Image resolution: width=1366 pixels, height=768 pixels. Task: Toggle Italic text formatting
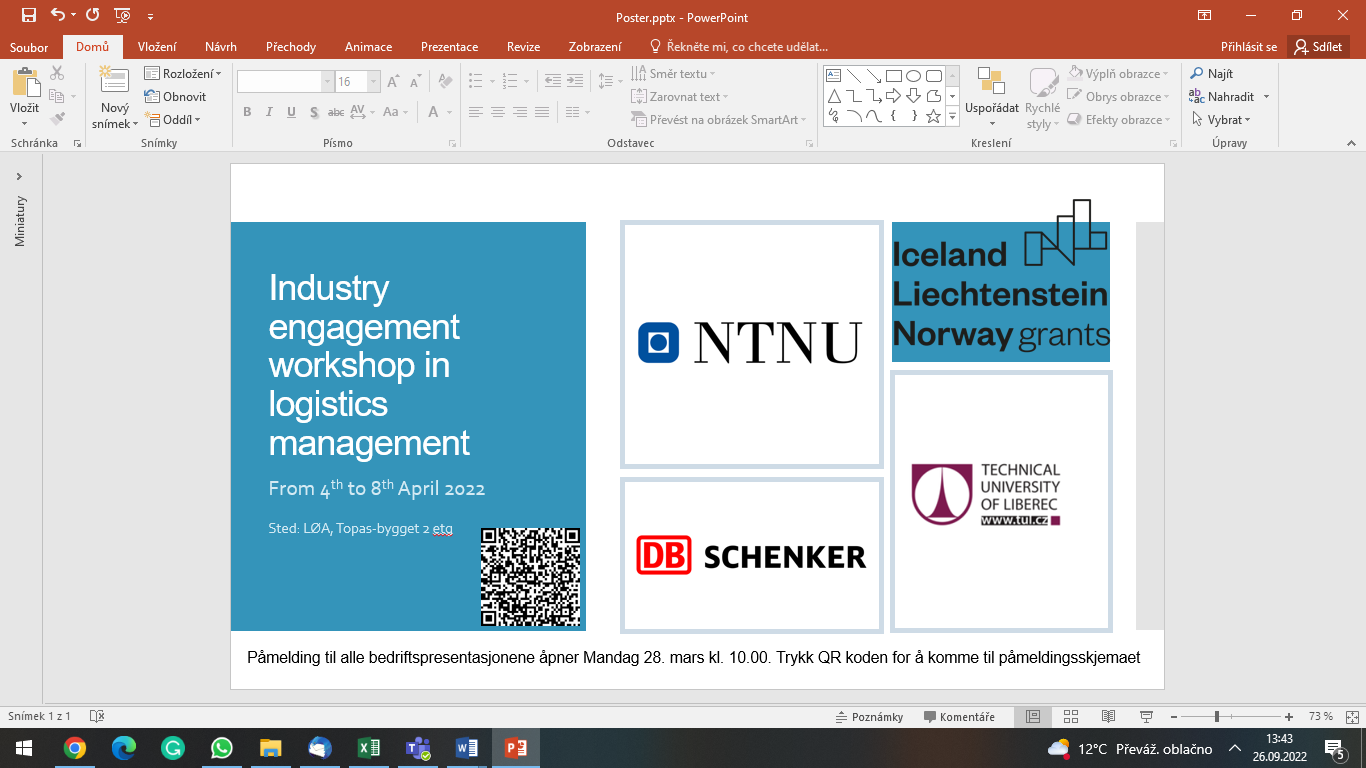[269, 112]
